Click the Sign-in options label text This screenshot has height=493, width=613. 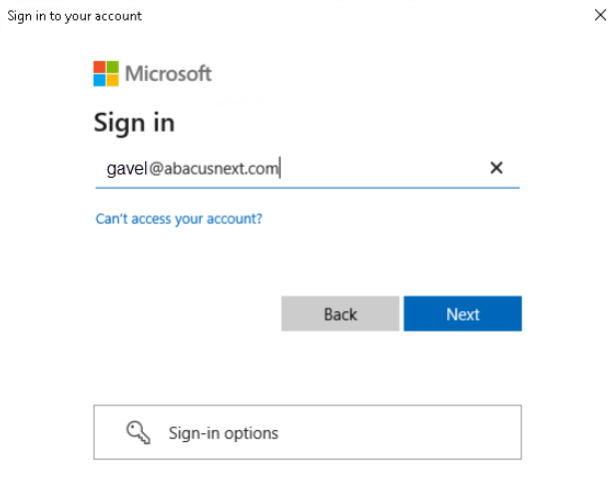click(x=223, y=433)
